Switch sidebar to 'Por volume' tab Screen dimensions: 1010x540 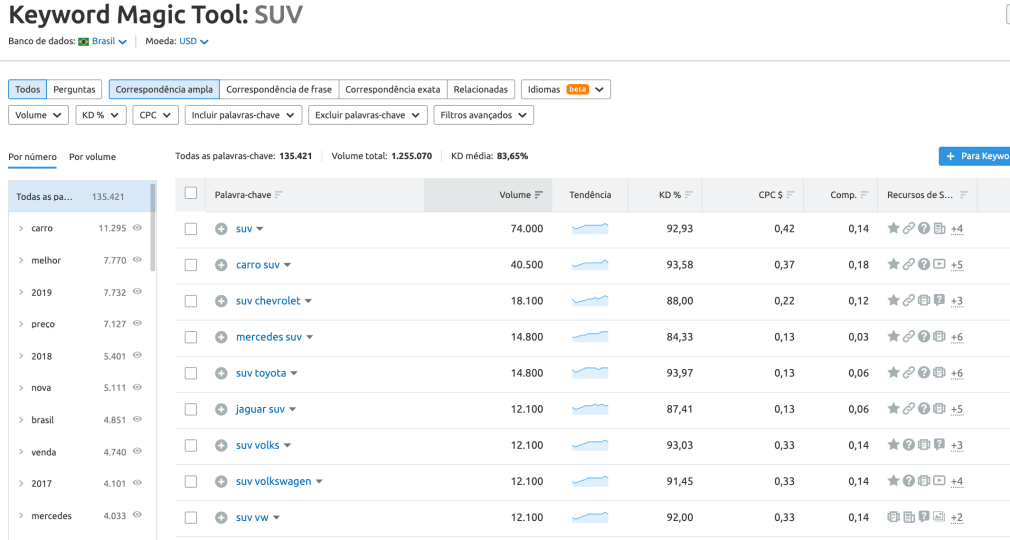click(92, 157)
